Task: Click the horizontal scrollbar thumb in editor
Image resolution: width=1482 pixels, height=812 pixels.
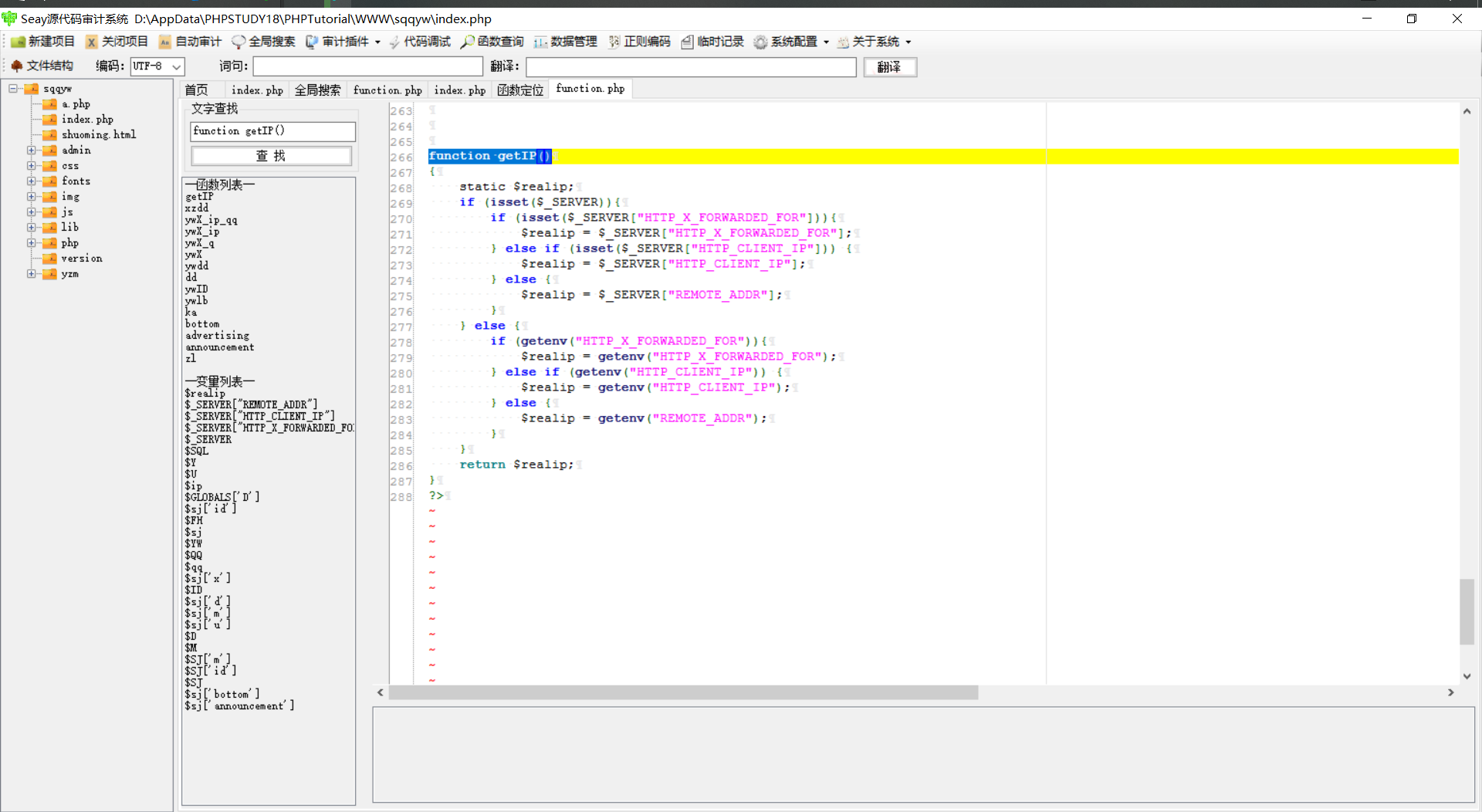Action: tap(683, 693)
